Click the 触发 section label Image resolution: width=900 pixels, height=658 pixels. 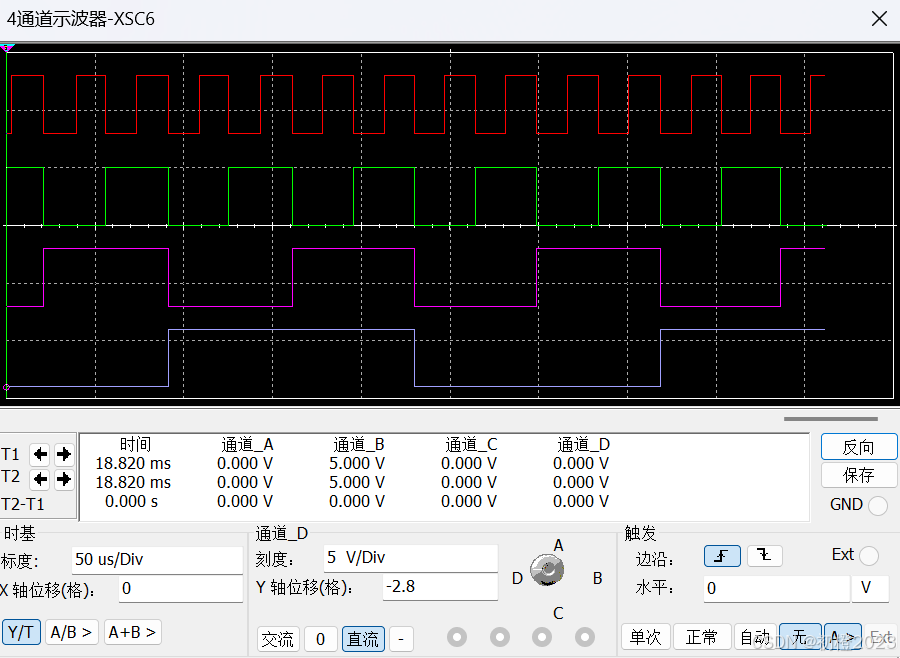640,533
